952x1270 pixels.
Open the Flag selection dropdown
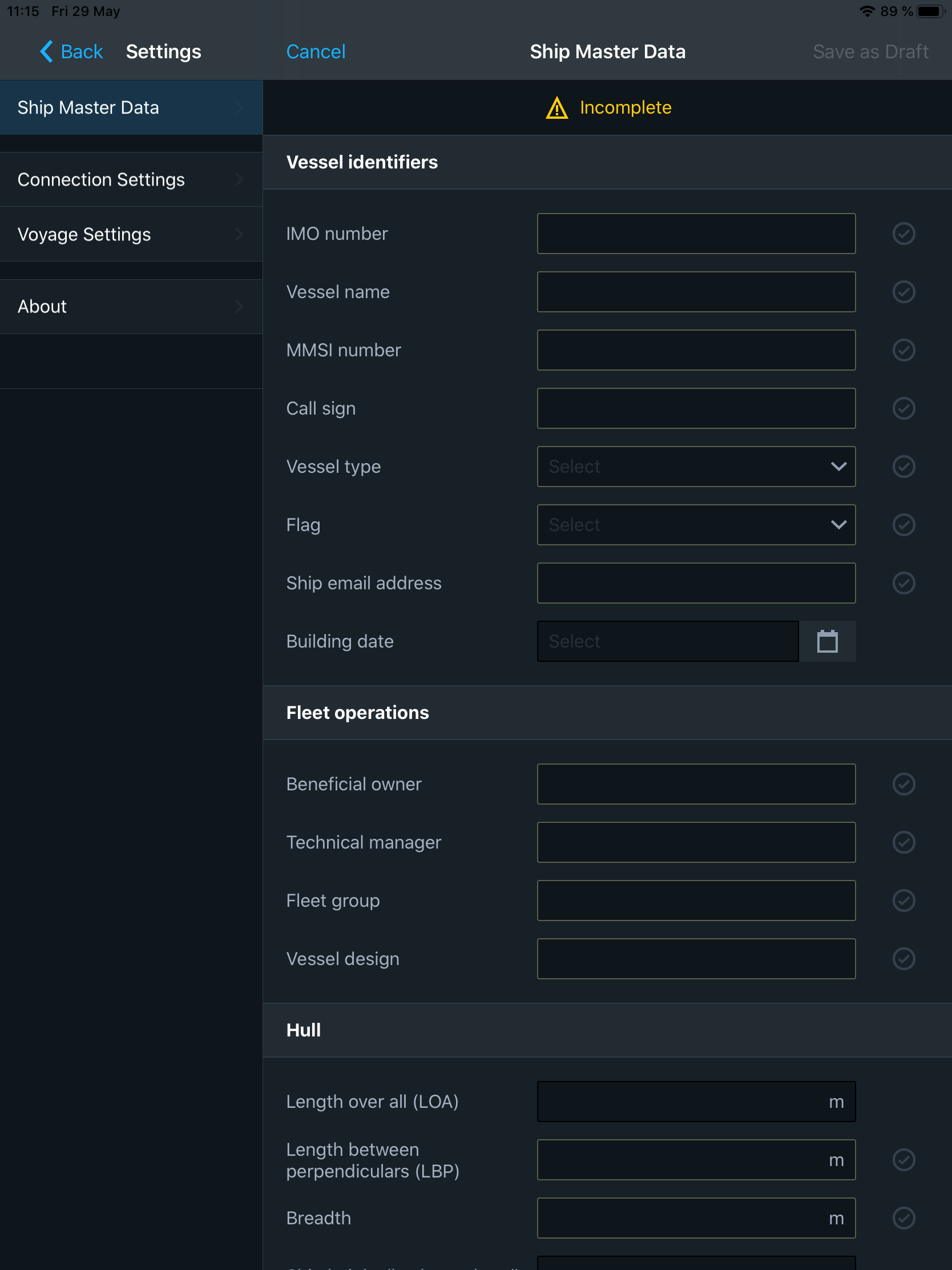pos(696,525)
